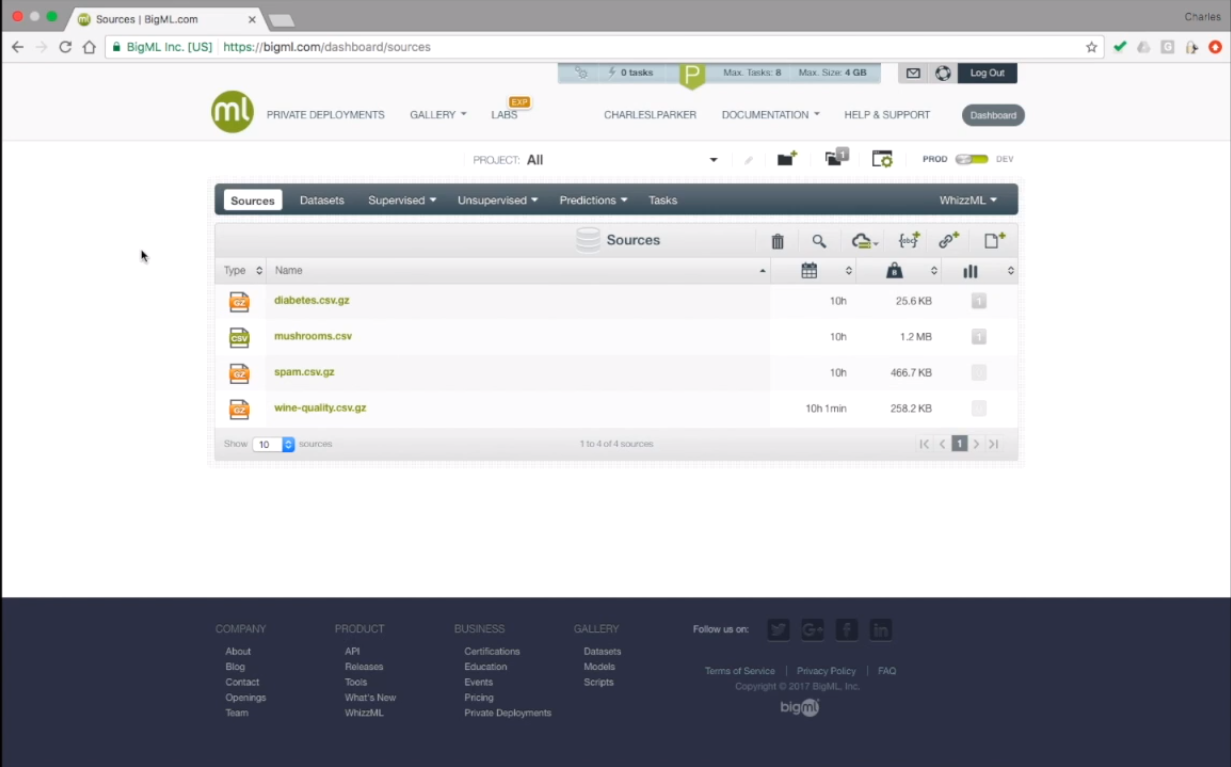Upload a new file source icon
Screen dimensions: 1231x767
993,240
